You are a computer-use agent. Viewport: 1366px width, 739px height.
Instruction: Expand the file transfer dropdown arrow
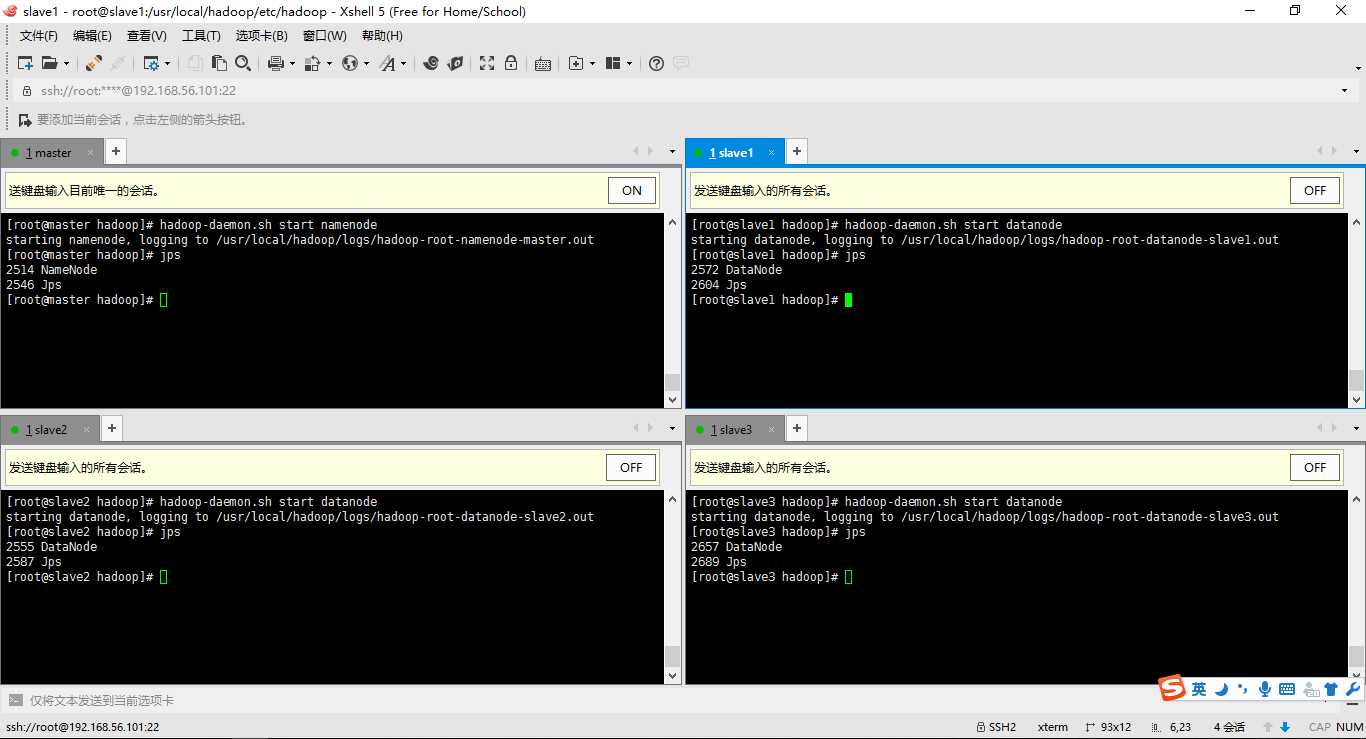328,63
